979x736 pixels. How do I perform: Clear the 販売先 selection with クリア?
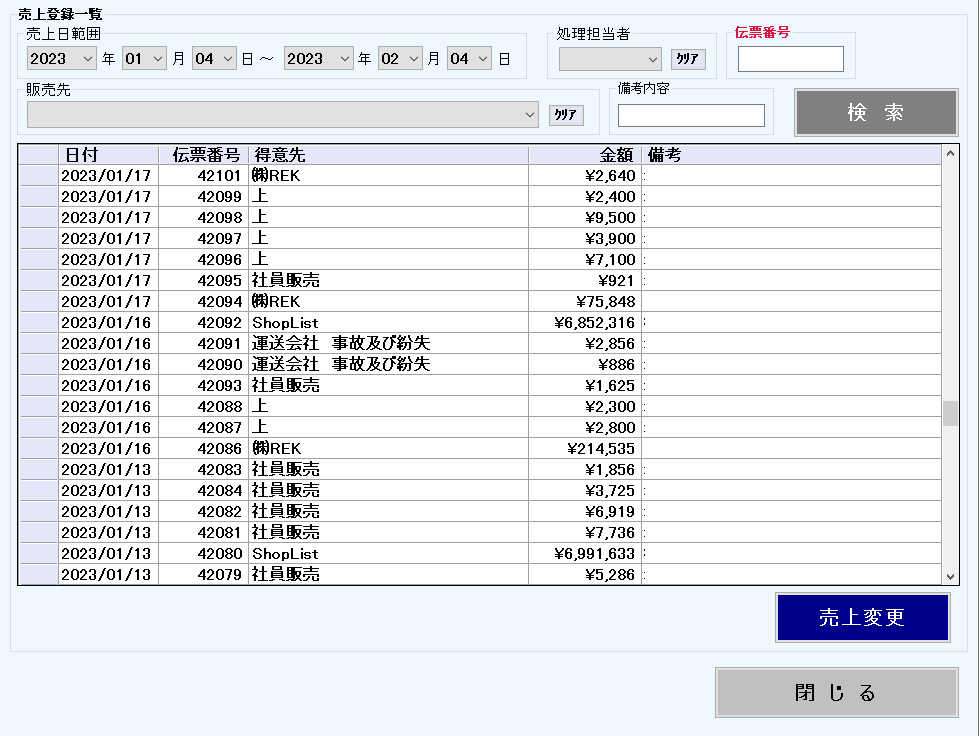coord(566,115)
